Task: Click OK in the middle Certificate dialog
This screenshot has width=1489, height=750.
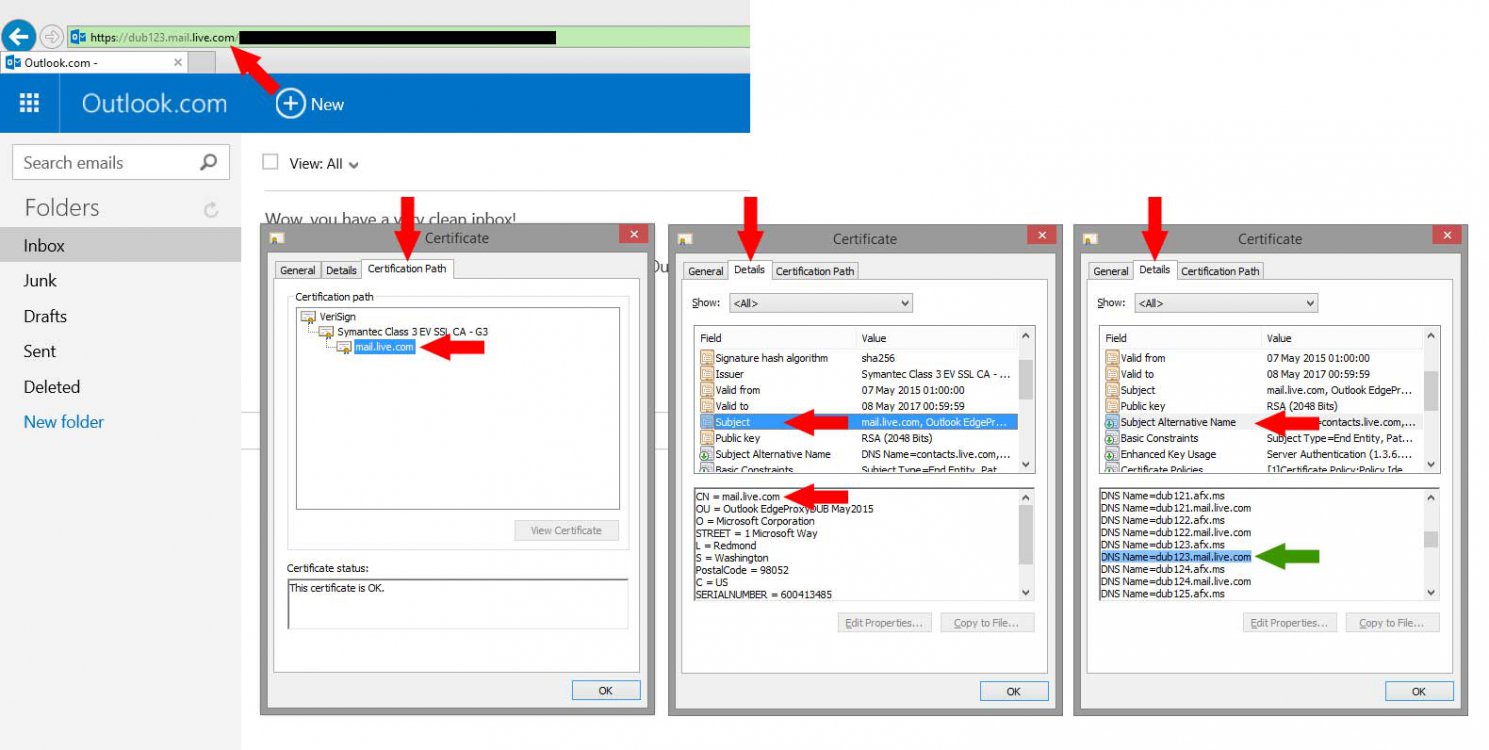Action: click(x=1013, y=691)
